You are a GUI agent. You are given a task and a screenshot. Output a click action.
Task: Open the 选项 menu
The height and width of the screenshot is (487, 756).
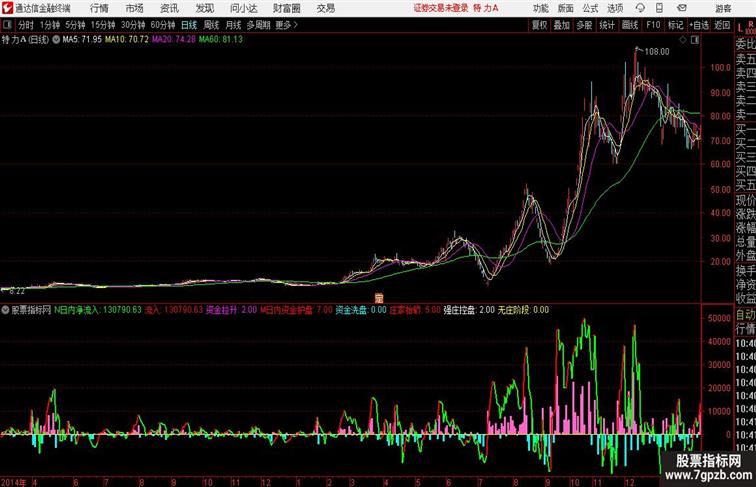615,8
